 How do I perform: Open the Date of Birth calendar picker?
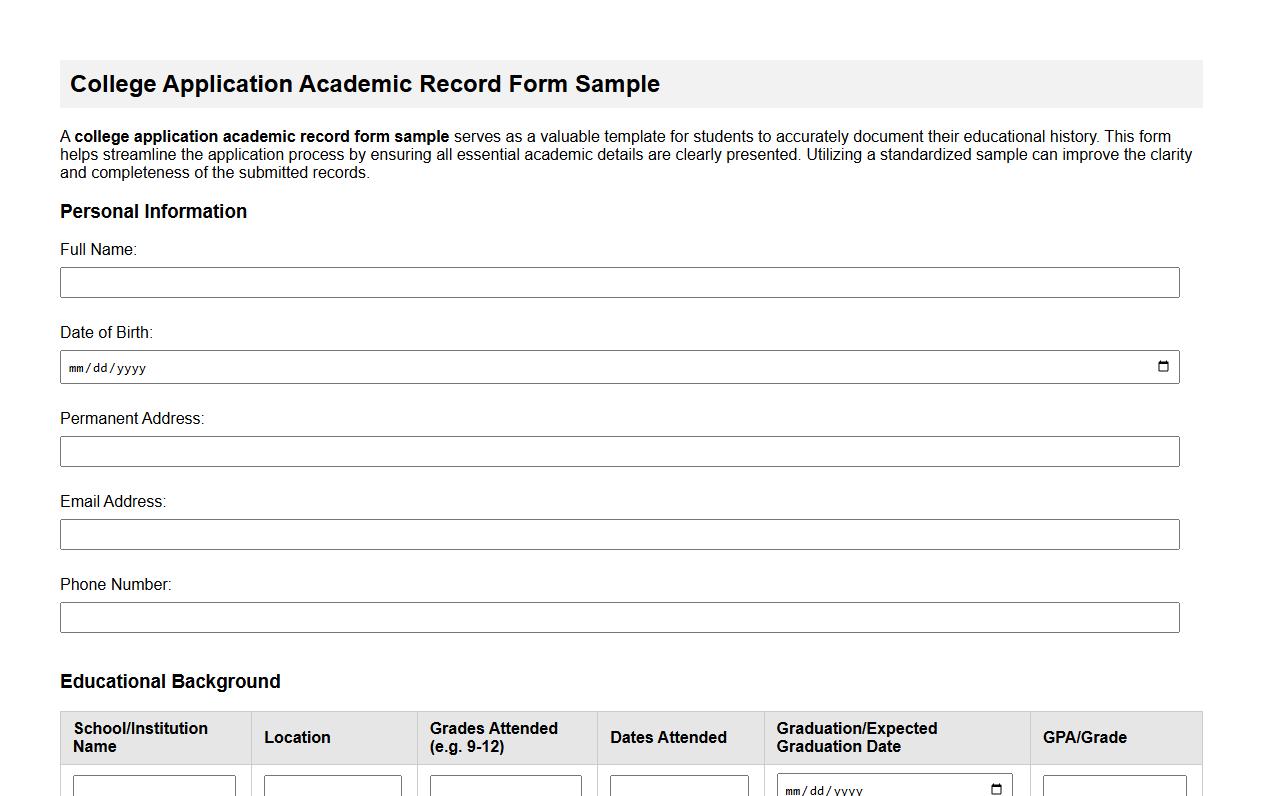coord(1163,366)
